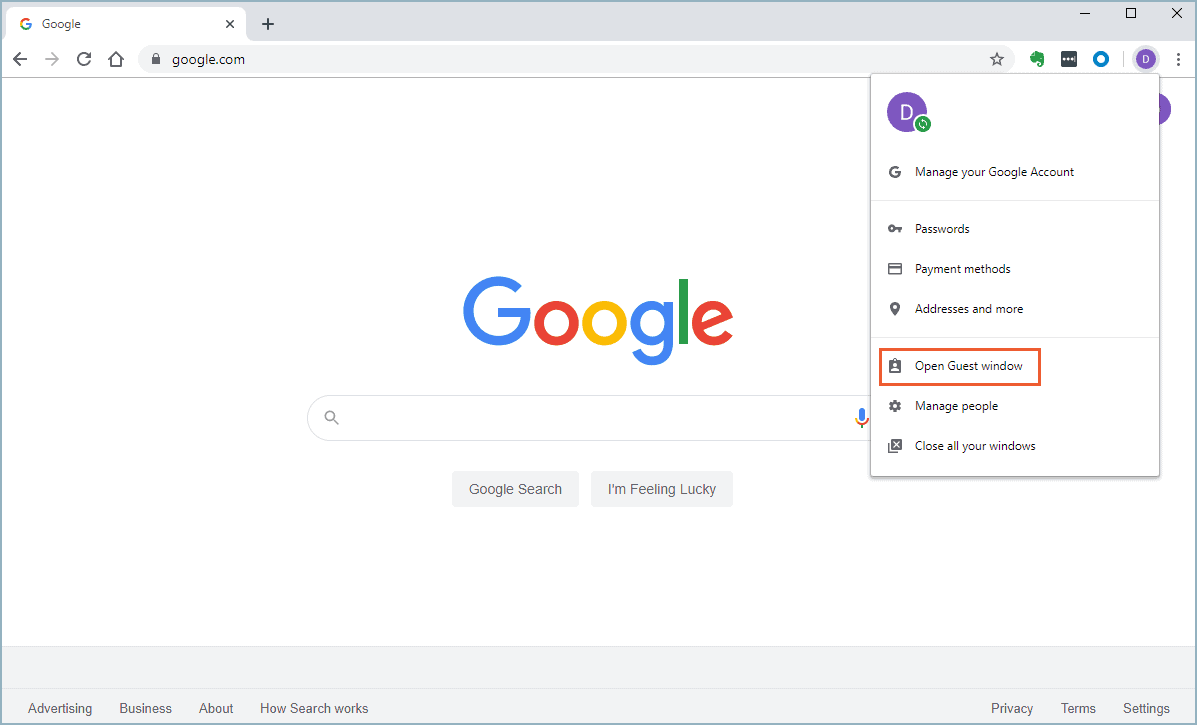Reload the page

84,60
